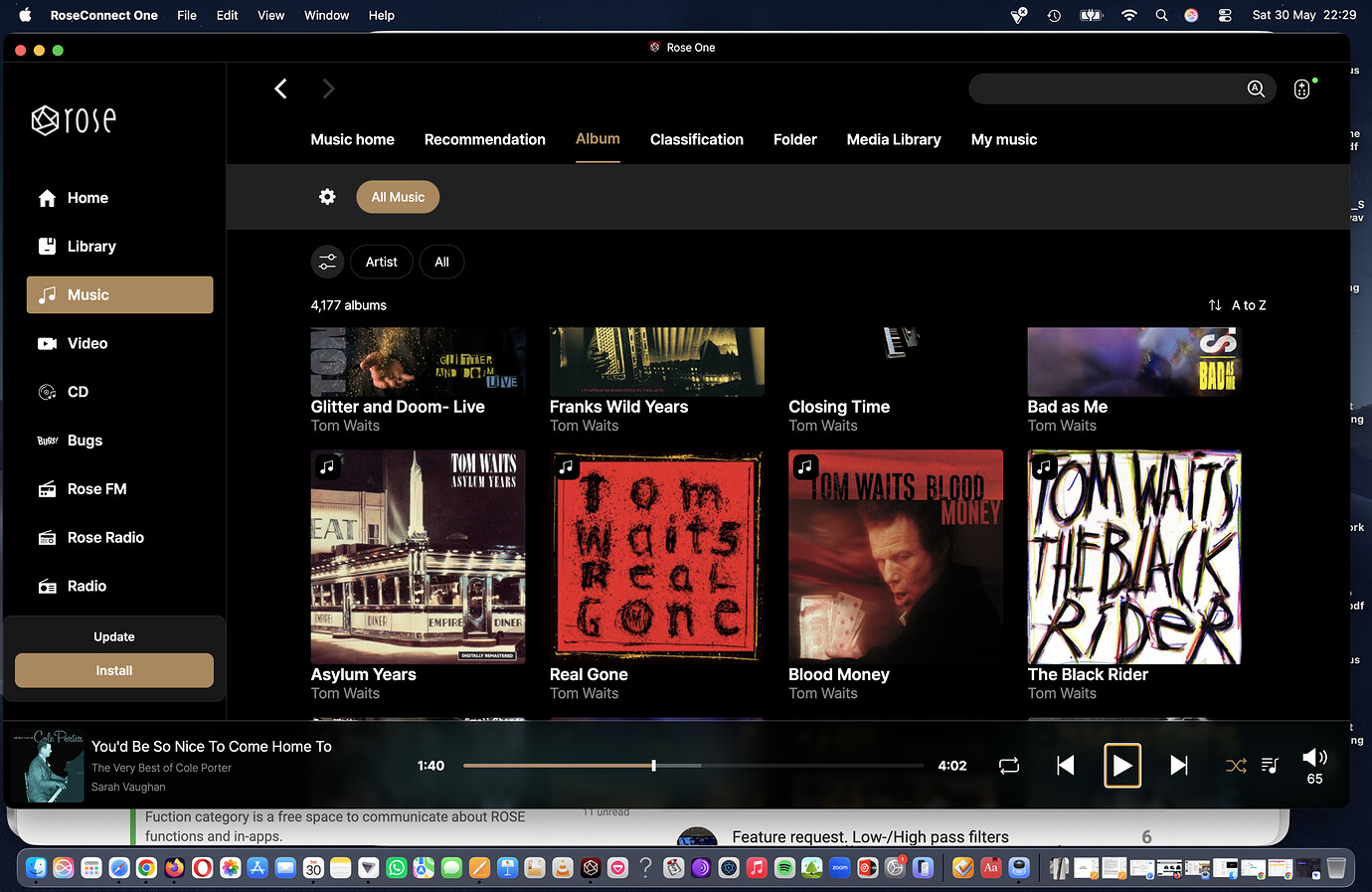Open the Bad as Me album title

[x=1068, y=407]
